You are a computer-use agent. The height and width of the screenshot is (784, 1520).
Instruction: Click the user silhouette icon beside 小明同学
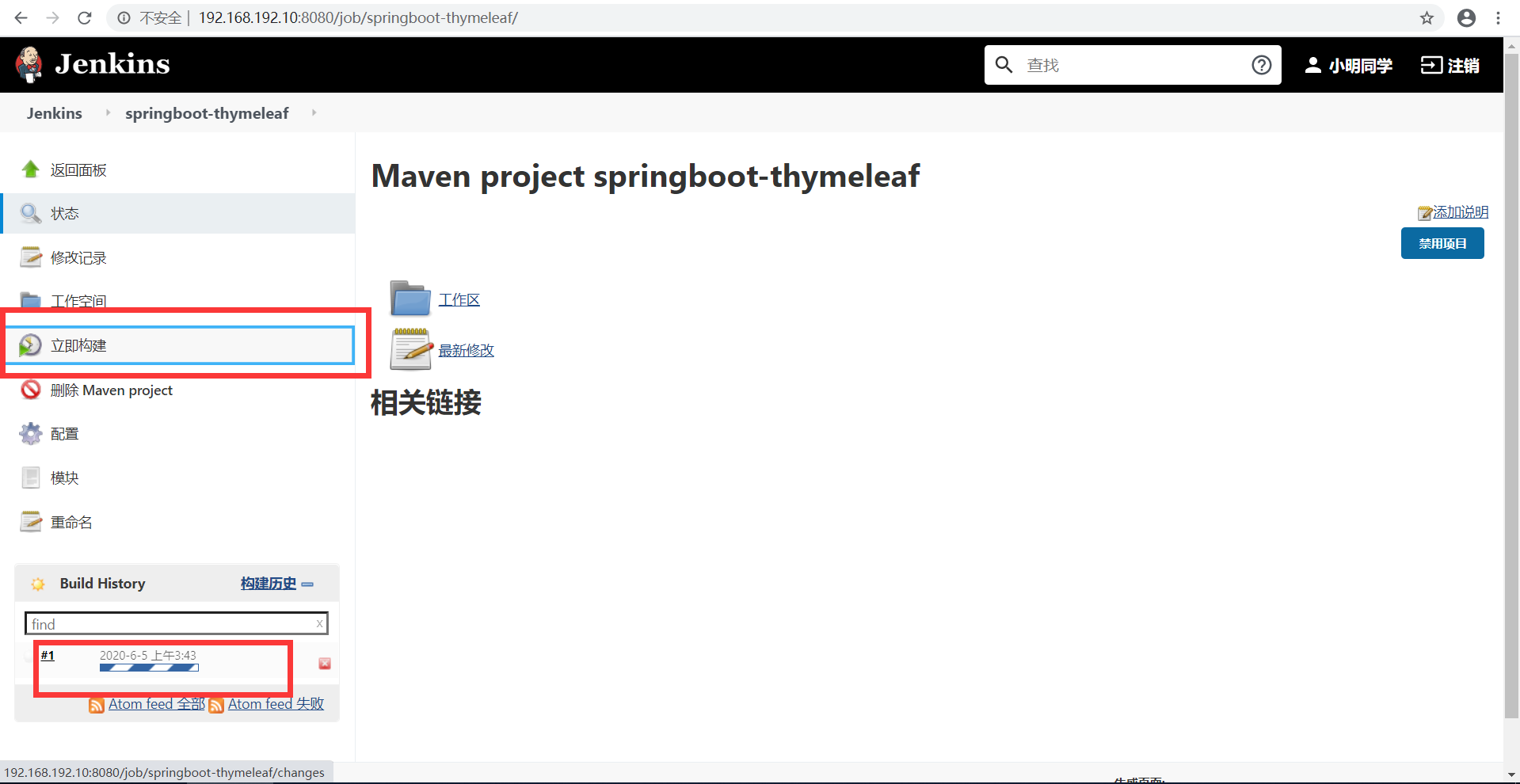(1312, 65)
